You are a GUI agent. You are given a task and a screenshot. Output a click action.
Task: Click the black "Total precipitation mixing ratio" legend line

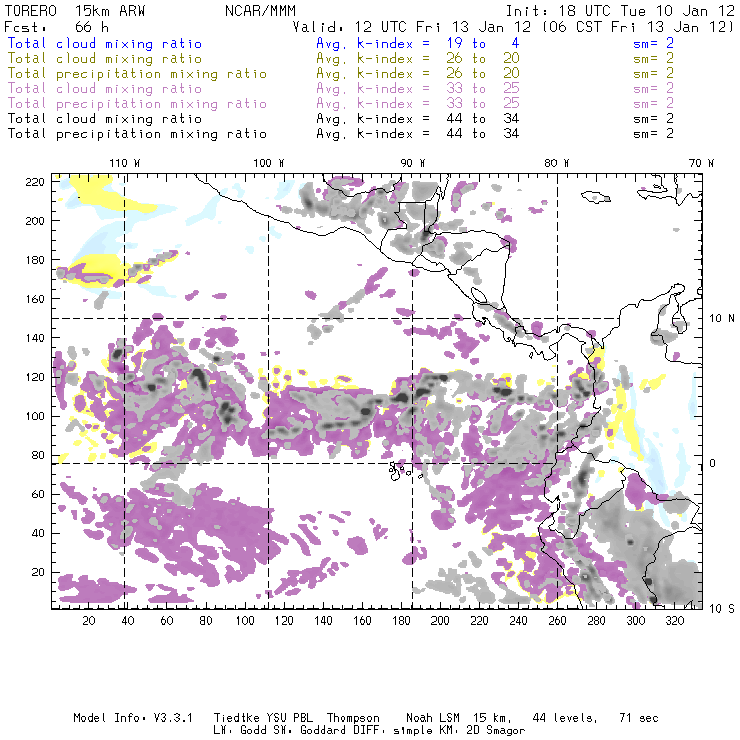click(137, 134)
